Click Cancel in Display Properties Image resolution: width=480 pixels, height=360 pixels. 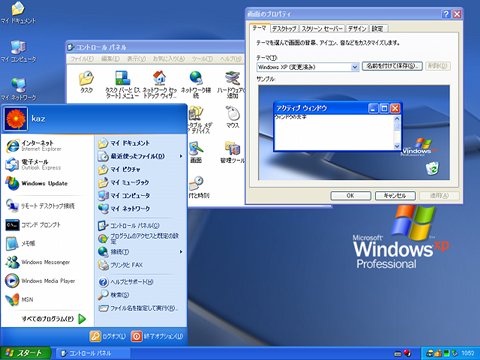395,196
